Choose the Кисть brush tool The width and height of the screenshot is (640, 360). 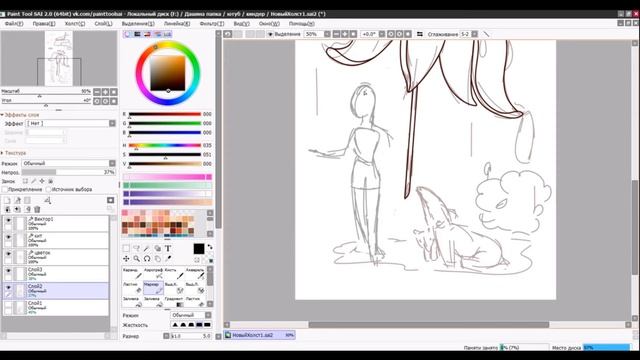[x=174, y=274]
